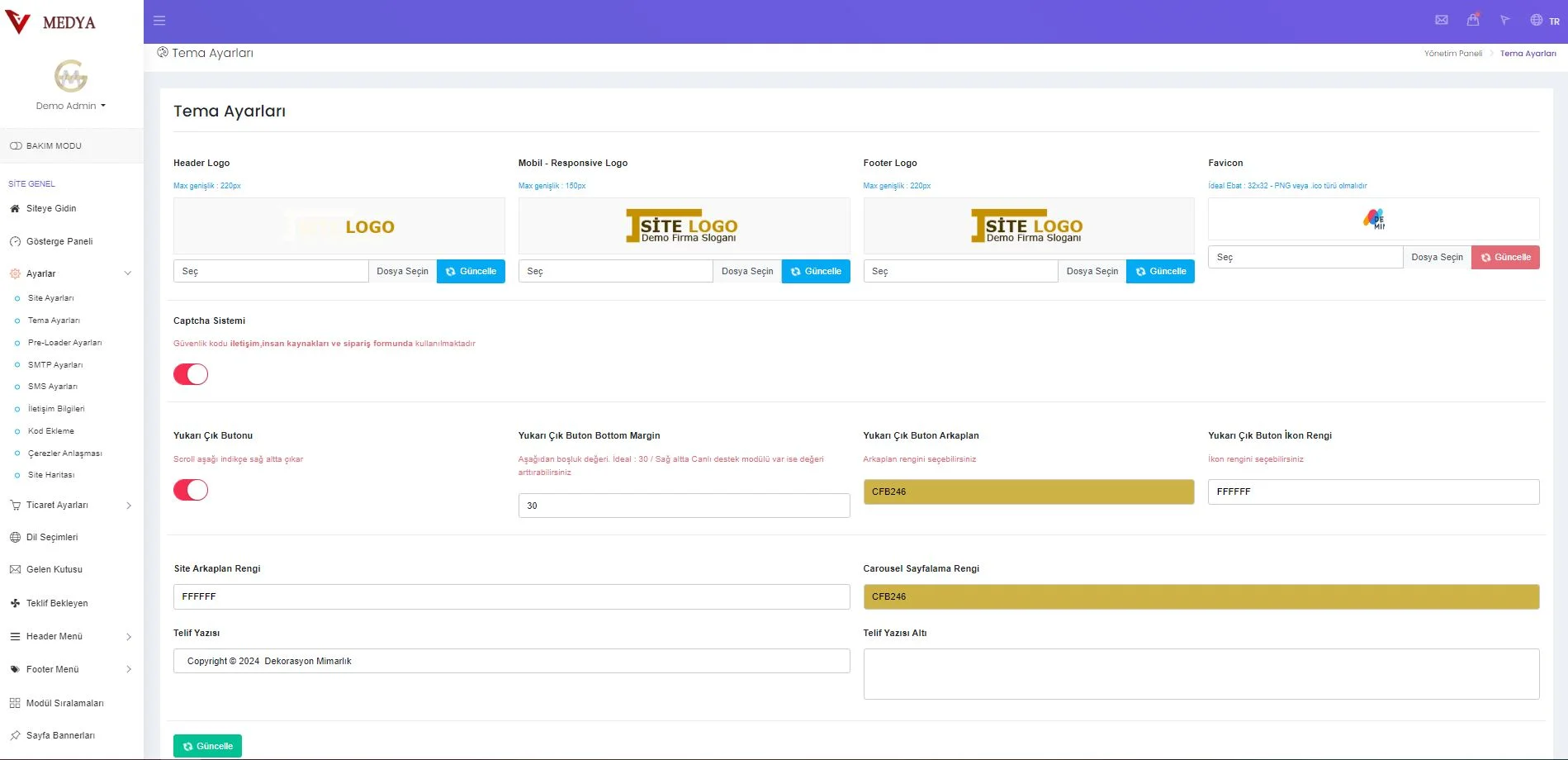Toggle the Captcha Sistemi switch
The image size is (1568, 760).
(x=191, y=374)
